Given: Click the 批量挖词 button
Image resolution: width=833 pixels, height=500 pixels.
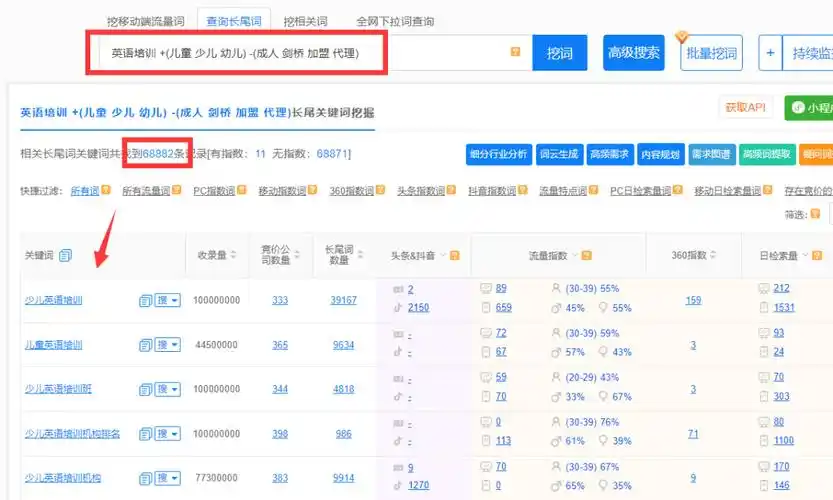Looking at the screenshot, I should tap(711, 53).
